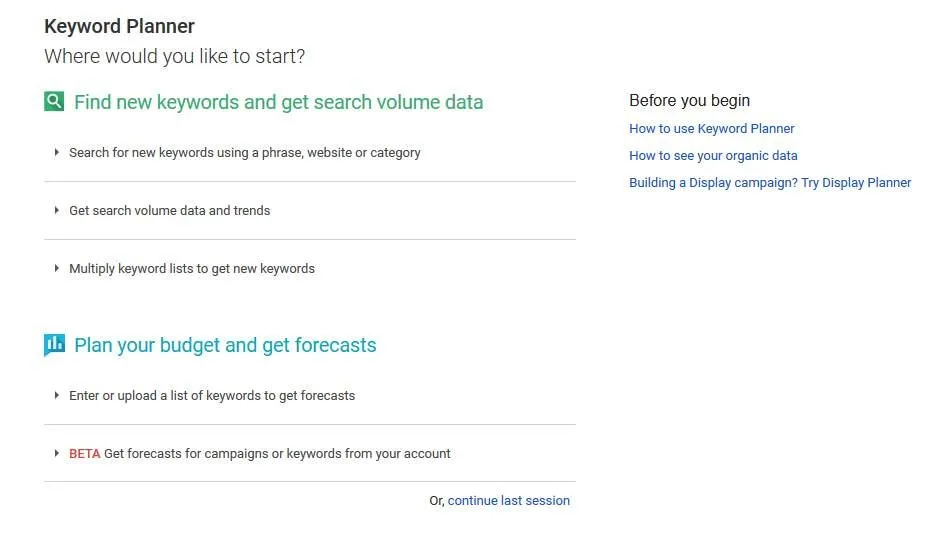Click the red BETA label

coord(85,453)
